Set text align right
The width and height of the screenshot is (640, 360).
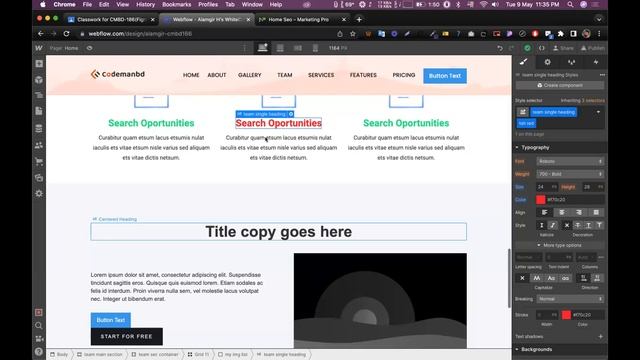[579, 212]
